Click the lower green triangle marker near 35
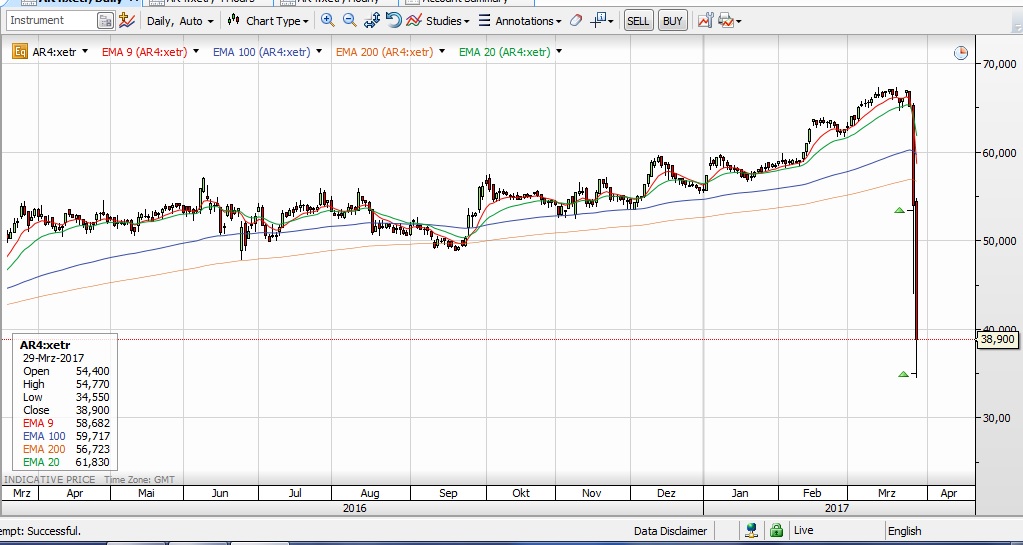The width and height of the screenshot is (1023, 545). pyautogui.click(x=903, y=374)
